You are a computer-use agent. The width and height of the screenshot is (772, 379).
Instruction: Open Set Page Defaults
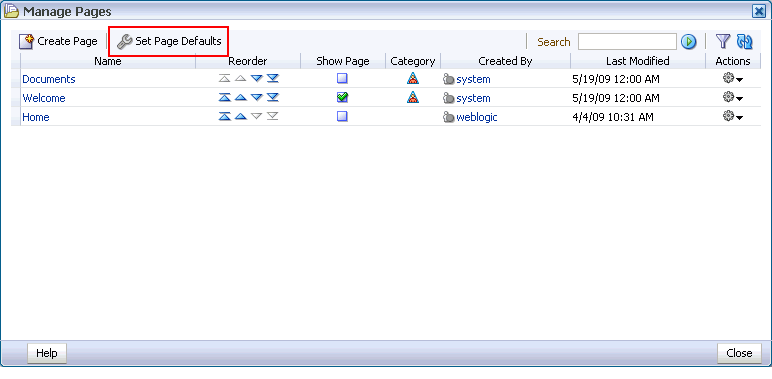(169, 41)
